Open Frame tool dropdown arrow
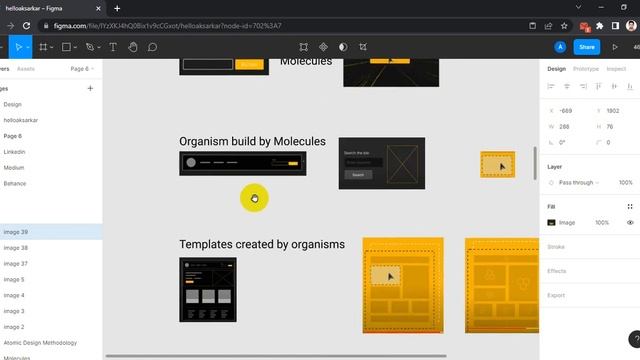The width and height of the screenshot is (640, 360). click(51, 47)
